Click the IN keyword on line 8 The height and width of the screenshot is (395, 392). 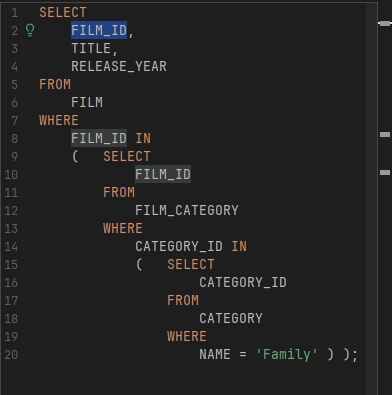pyautogui.click(x=143, y=138)
